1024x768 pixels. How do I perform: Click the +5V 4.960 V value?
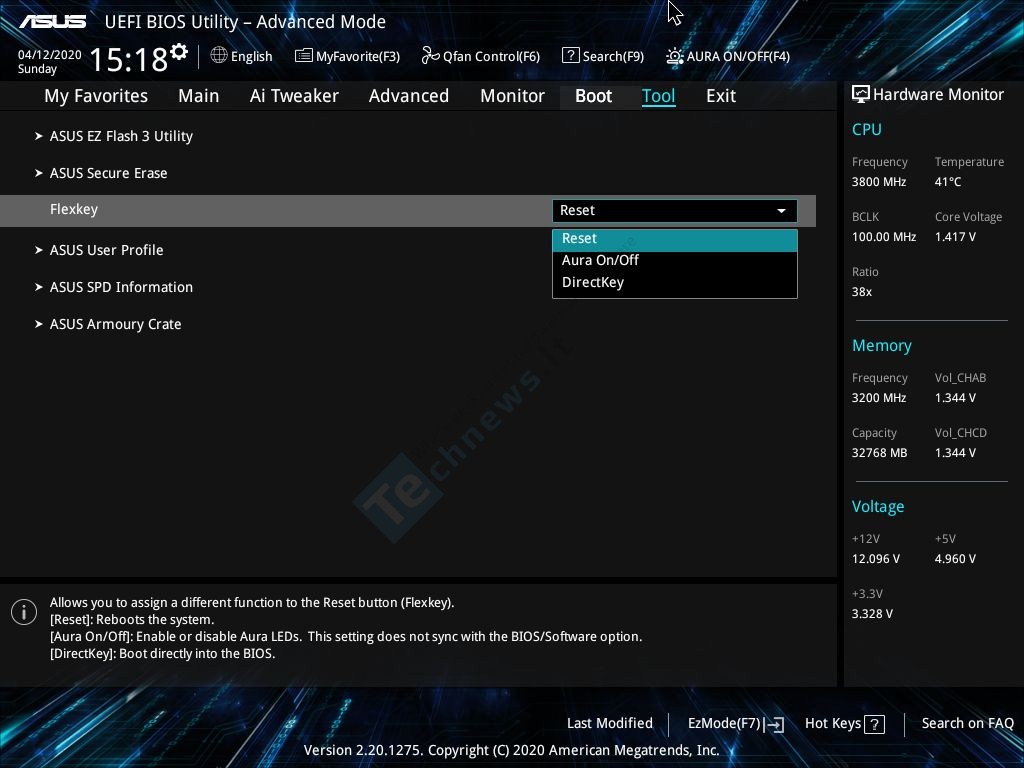[955, 559]
